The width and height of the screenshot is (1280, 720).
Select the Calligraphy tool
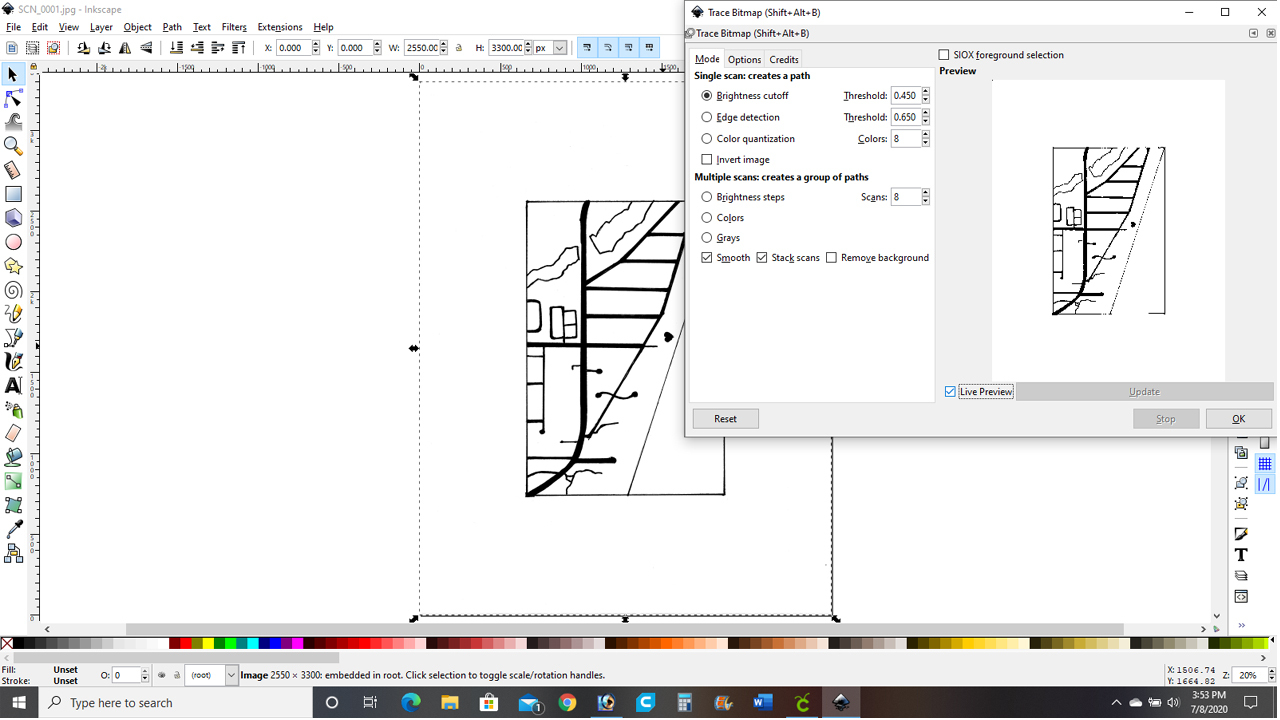13,362
